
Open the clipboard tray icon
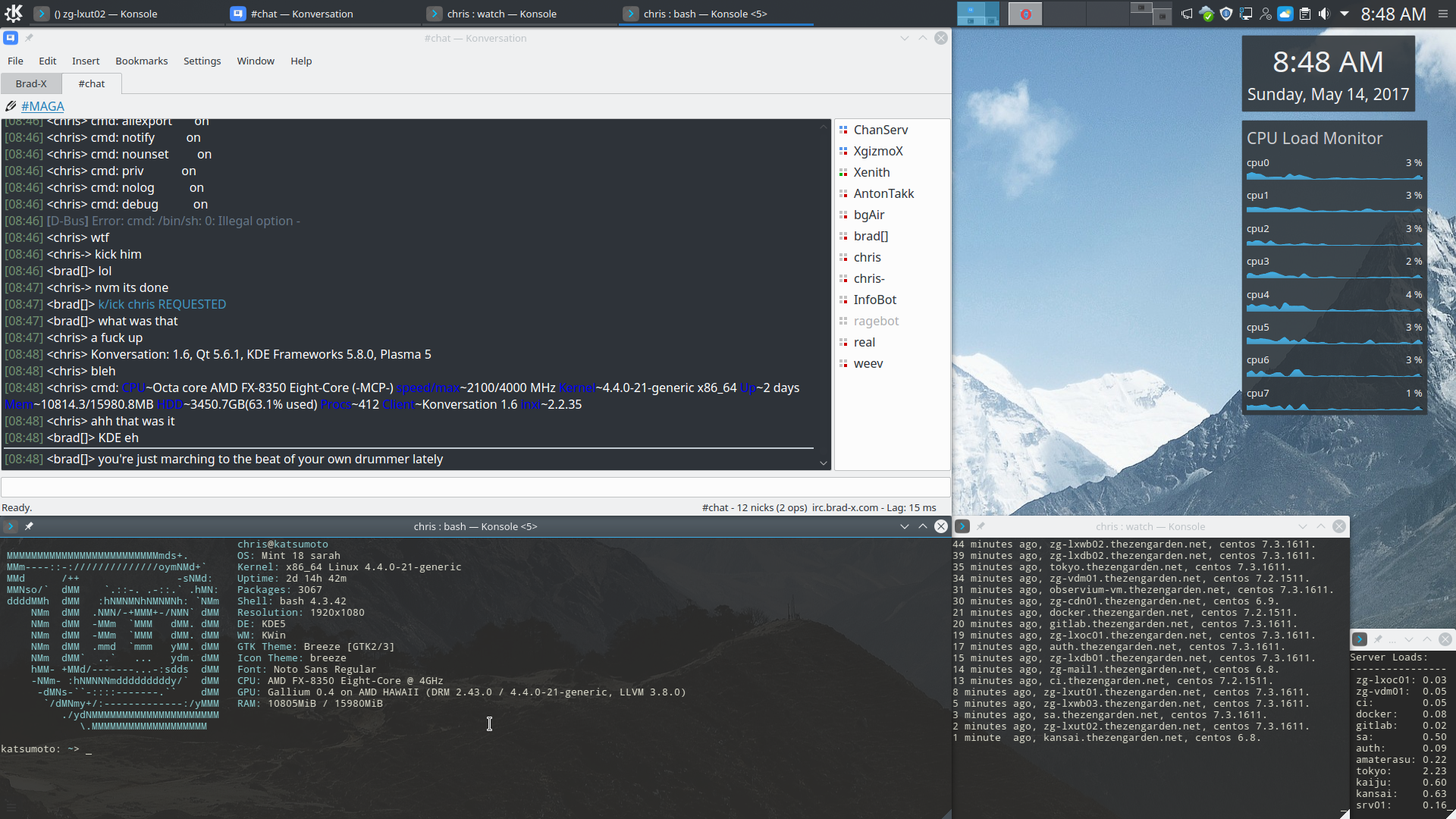click(x=1305, y=14)
